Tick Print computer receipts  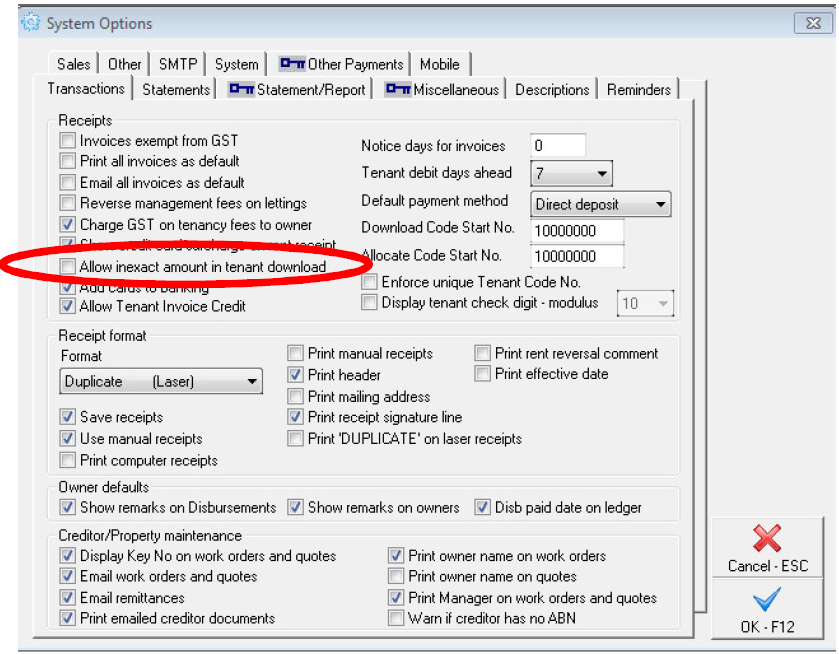[67, 460]
